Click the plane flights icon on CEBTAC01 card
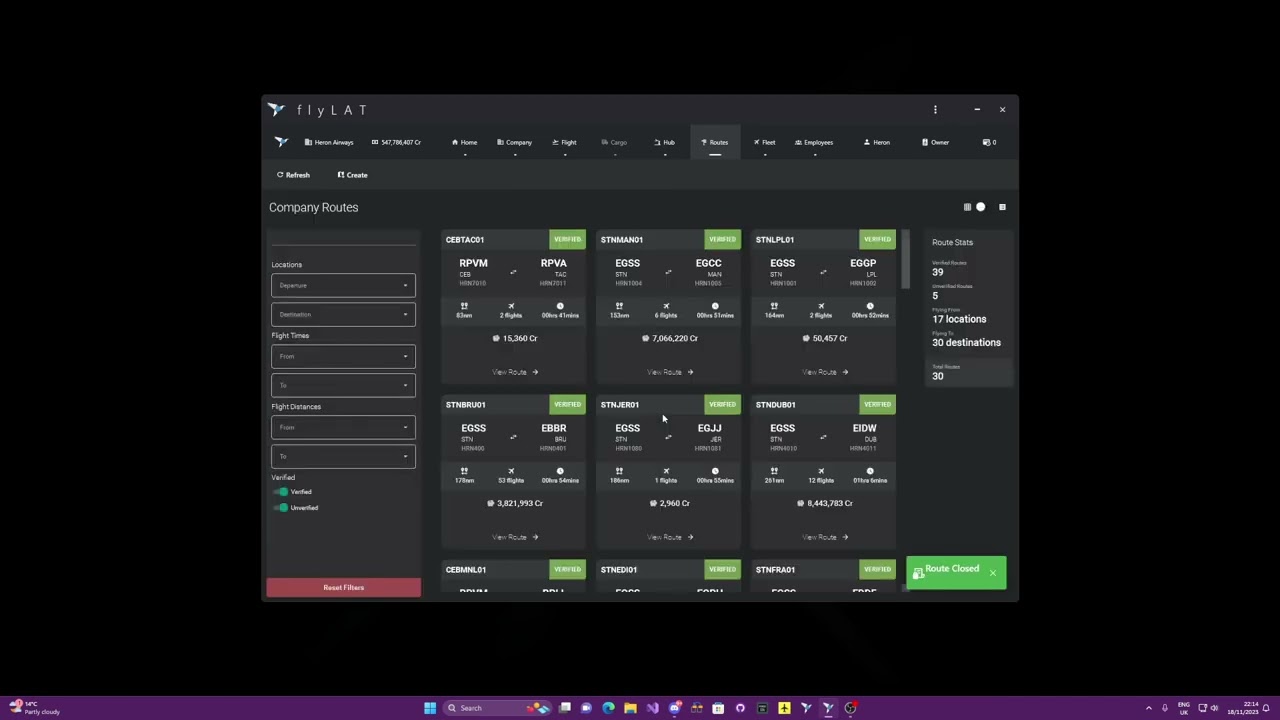Viewport: 1280px width, 720px height. click(511, 306)
